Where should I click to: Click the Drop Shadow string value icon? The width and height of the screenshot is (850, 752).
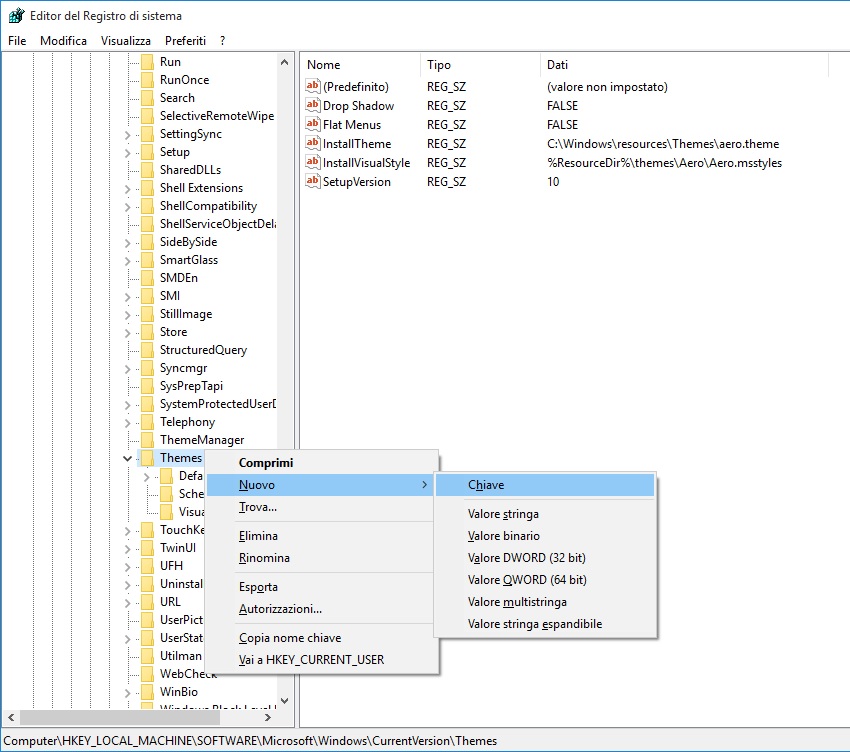click(312, 106)
